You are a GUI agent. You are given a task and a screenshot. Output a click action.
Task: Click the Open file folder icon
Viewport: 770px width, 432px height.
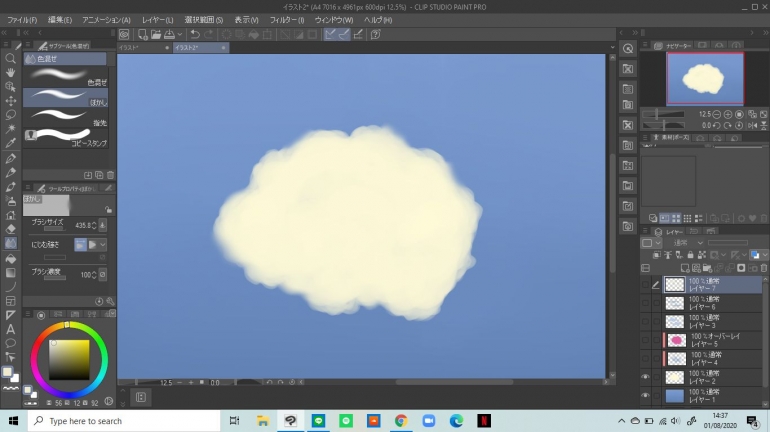click(156, 34)
